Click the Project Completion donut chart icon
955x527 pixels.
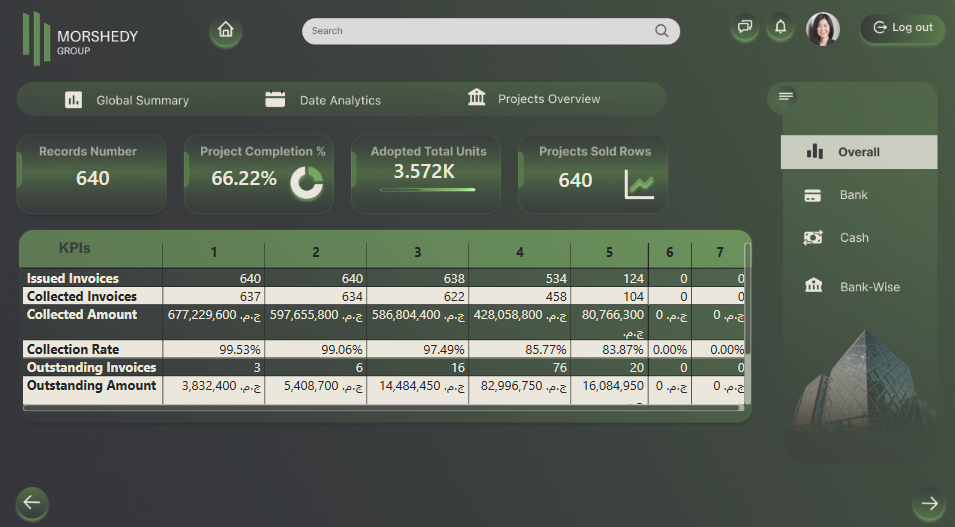click(x=306, y=182)
